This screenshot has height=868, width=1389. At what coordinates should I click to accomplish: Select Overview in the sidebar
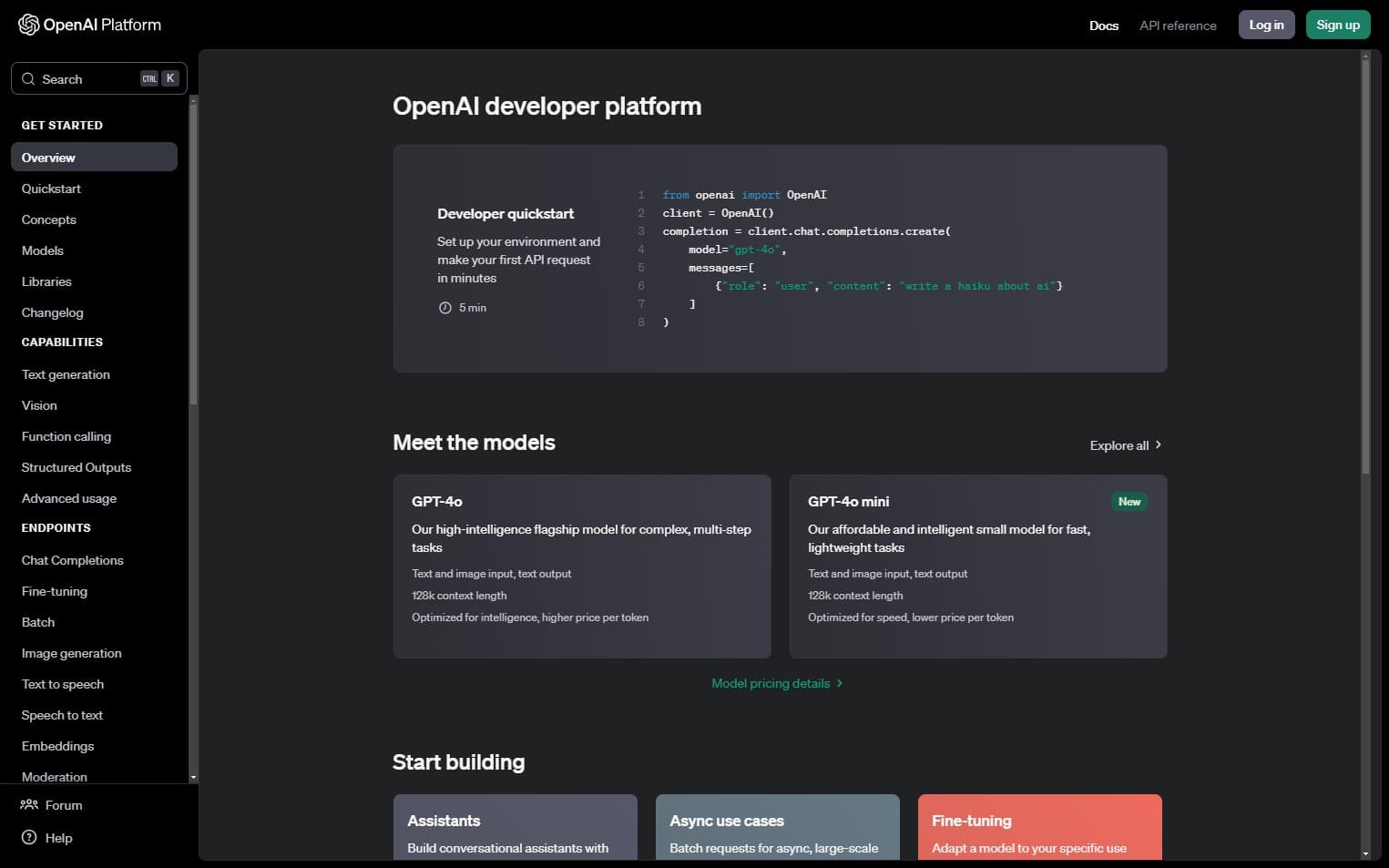point(94,158)
